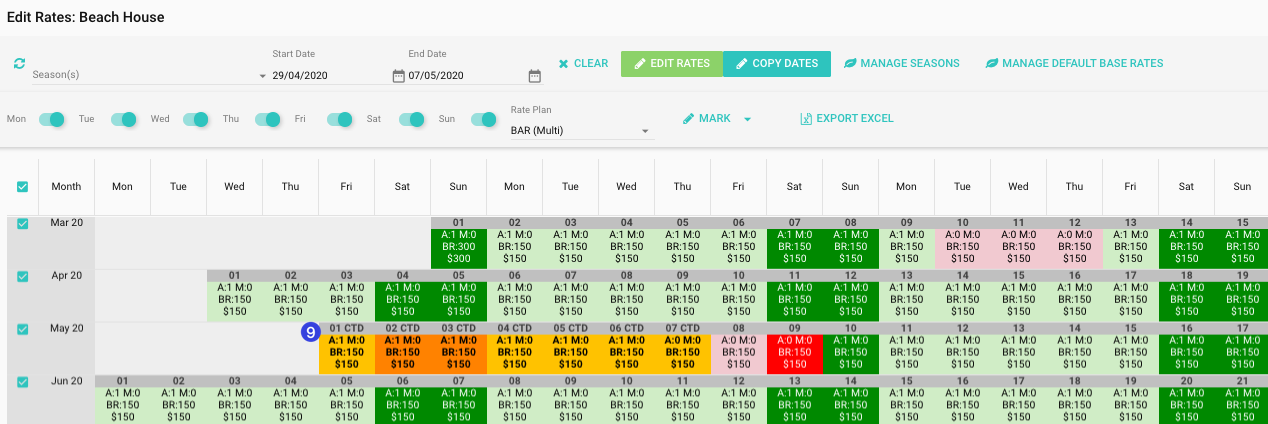Toggle the select-all checkbox in header
Viewport: 1268px width, 424px height.
pos(22,186)
